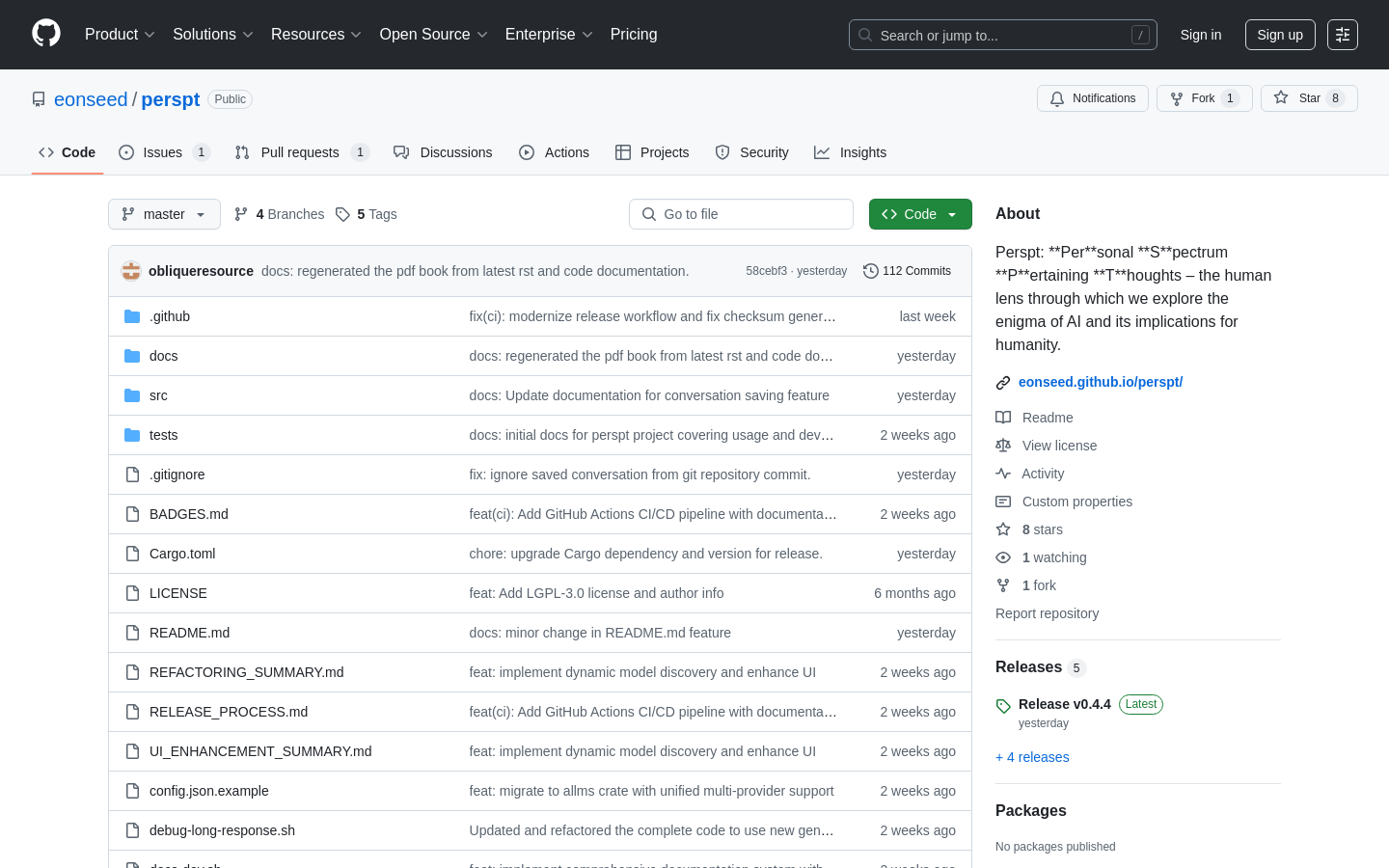Click the bell icon in Notifications
The width and height of the screenshot is (1389, 868).
1057,98
